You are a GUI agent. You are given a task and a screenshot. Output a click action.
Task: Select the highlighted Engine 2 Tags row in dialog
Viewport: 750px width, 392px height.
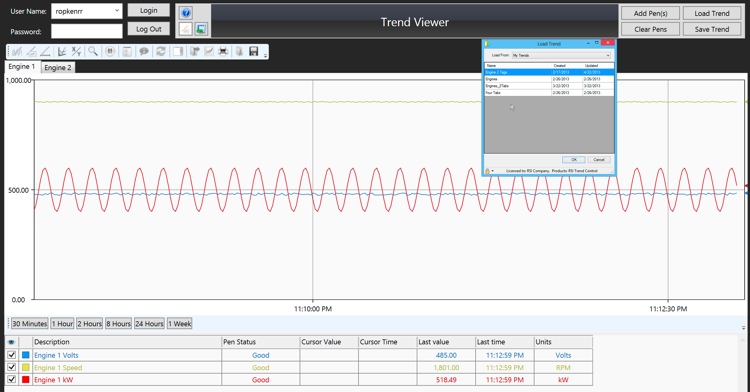pos(549,72)
